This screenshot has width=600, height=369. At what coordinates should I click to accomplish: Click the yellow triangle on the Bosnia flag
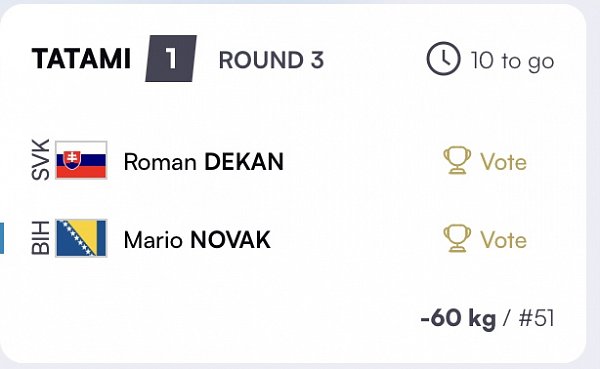point(85,230)
